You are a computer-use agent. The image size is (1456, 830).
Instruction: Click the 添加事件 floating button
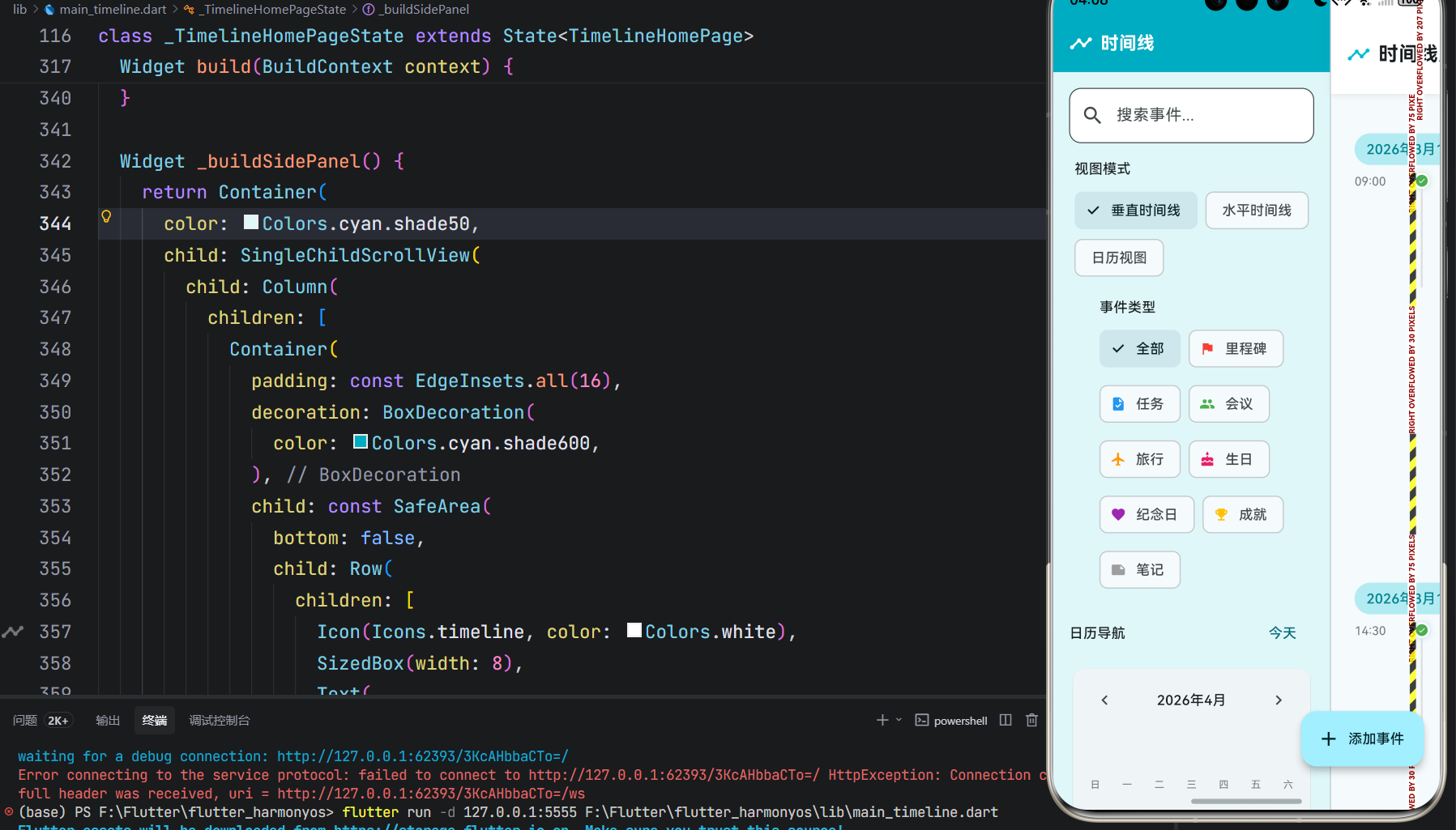(1362, 738)
